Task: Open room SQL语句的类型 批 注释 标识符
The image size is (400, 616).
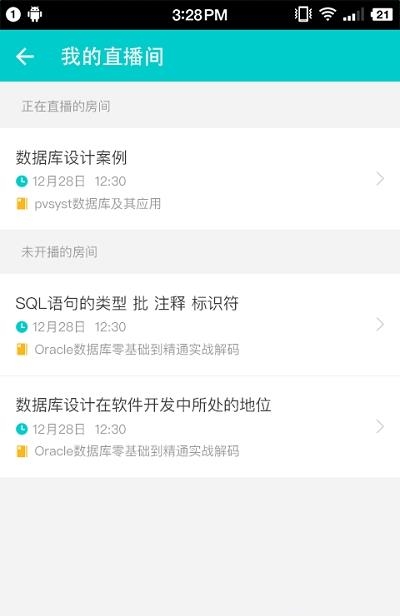Action: [200, 324]
